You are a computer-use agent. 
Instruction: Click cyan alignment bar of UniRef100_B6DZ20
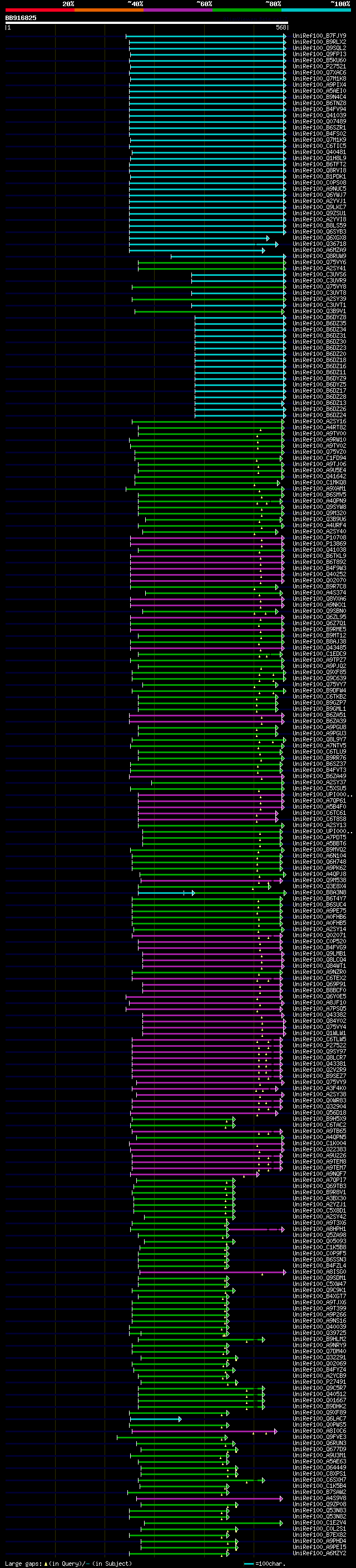(x=240, y=354)
